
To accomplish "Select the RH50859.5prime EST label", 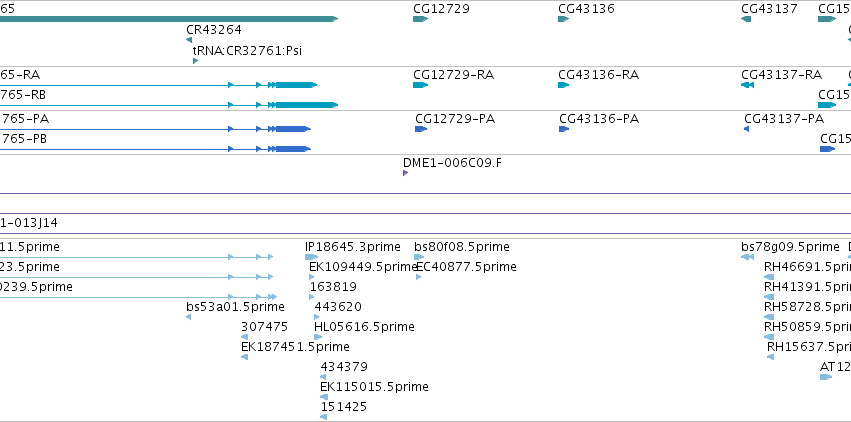I will point(807,327).
